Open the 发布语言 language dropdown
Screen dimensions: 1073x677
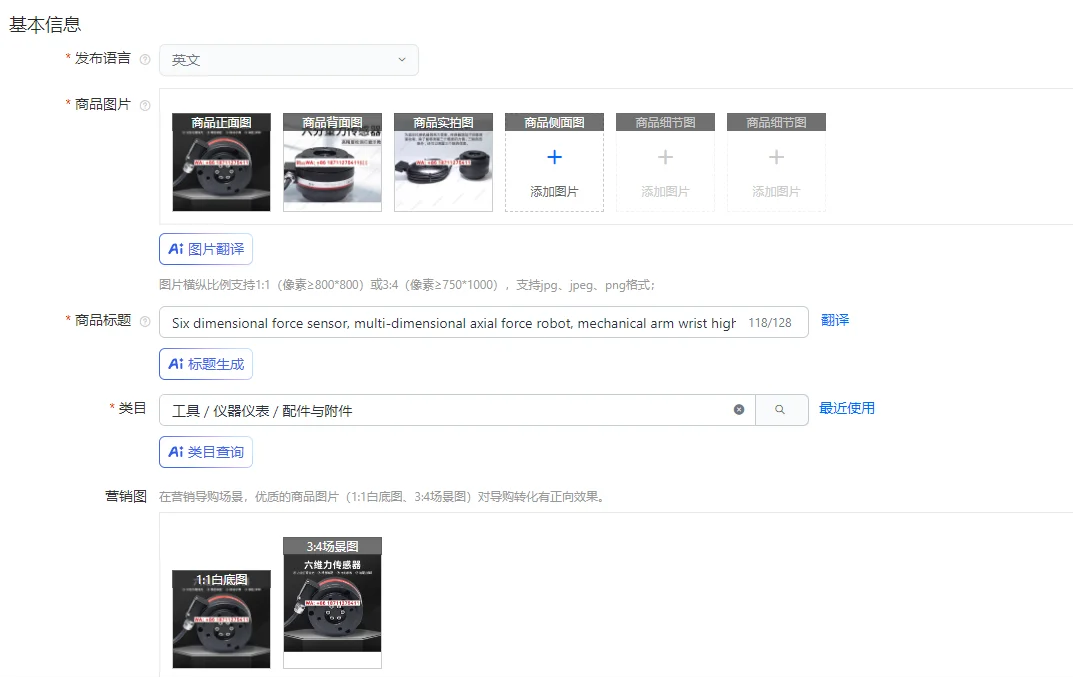[x=289, y=60]
